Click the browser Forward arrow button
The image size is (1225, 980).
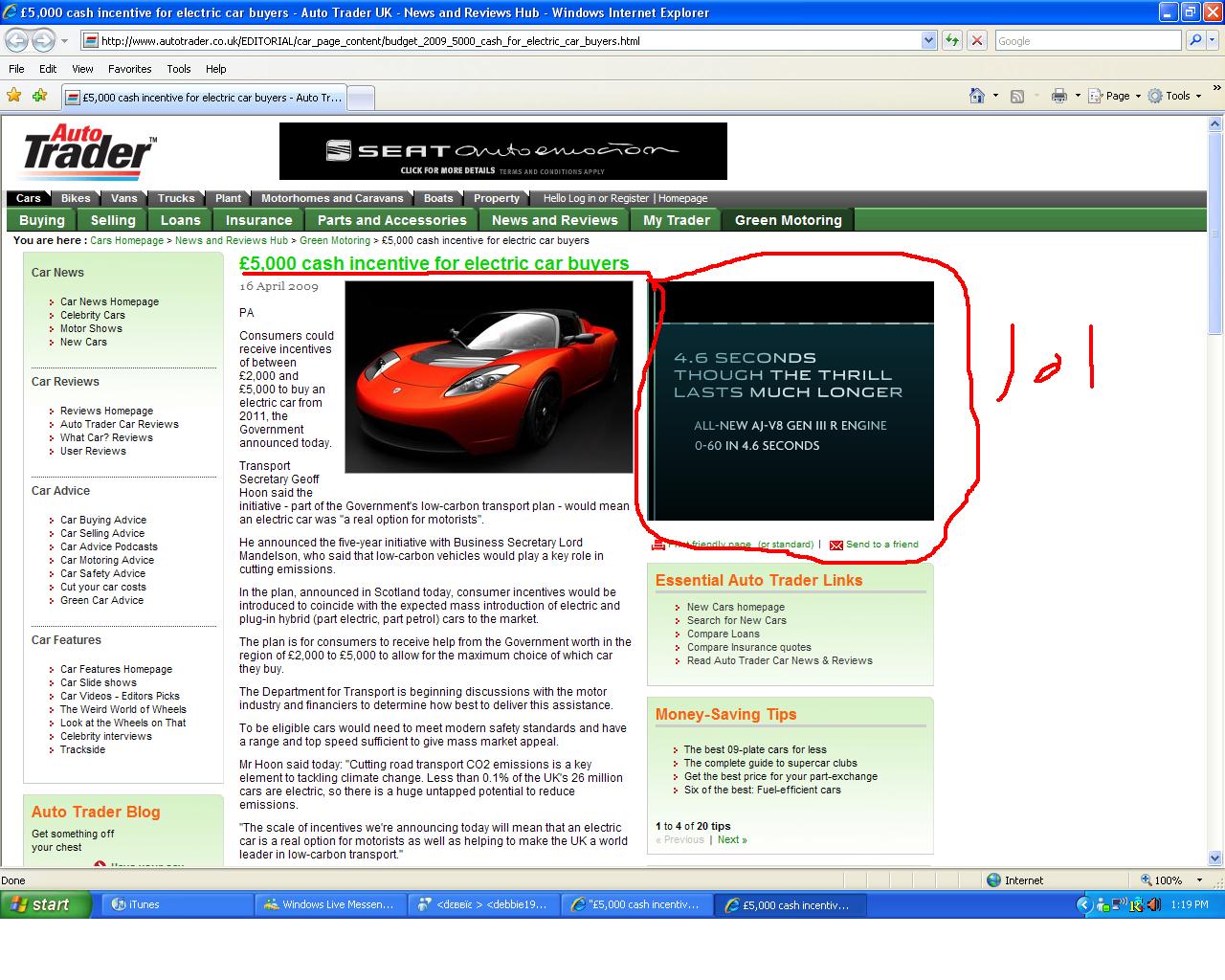43,40
